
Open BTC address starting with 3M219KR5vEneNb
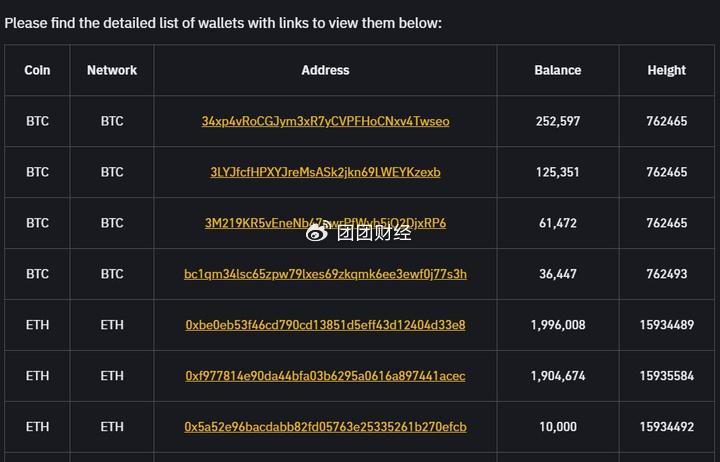point(325,223)
